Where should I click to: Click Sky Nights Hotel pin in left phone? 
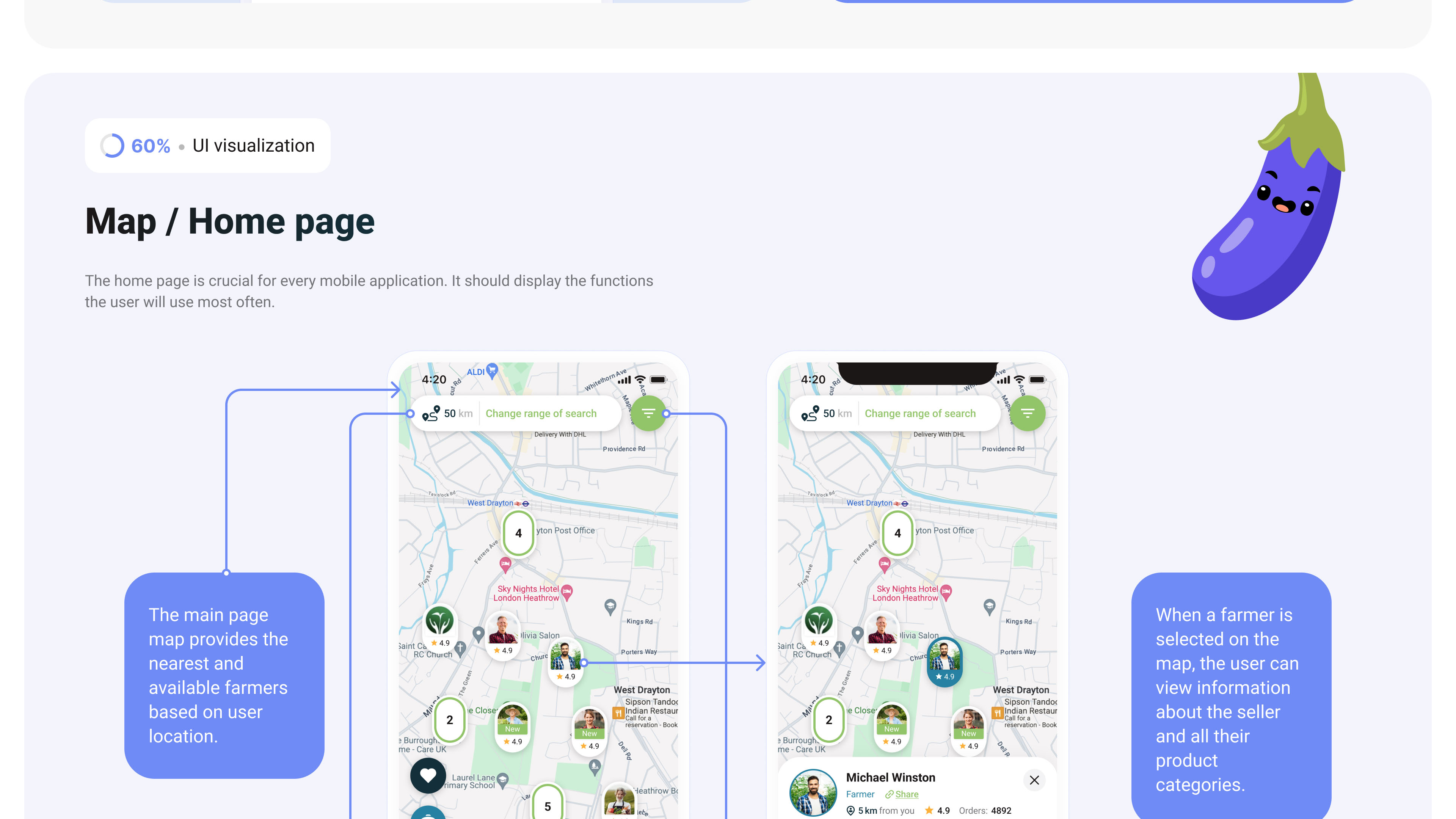click(x=567, y=592)
